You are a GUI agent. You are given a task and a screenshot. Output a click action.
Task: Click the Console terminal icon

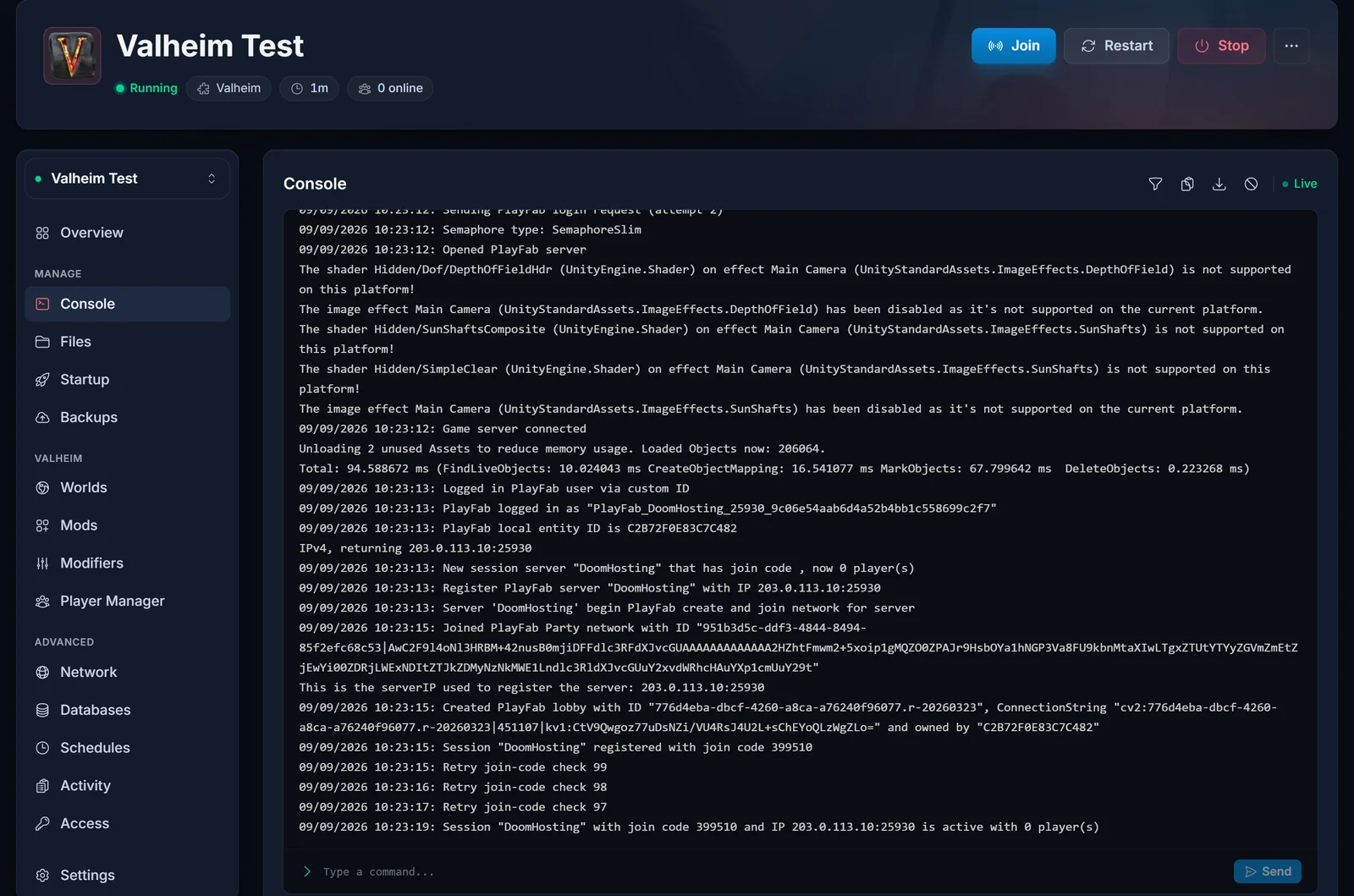coord(42,304)
